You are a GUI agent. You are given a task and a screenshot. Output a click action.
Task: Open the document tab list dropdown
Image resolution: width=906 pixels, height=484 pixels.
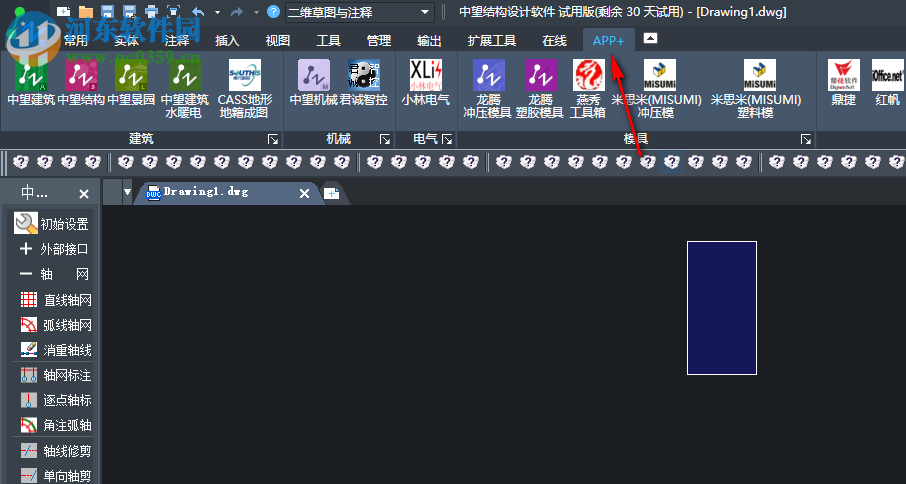[127, 192]
